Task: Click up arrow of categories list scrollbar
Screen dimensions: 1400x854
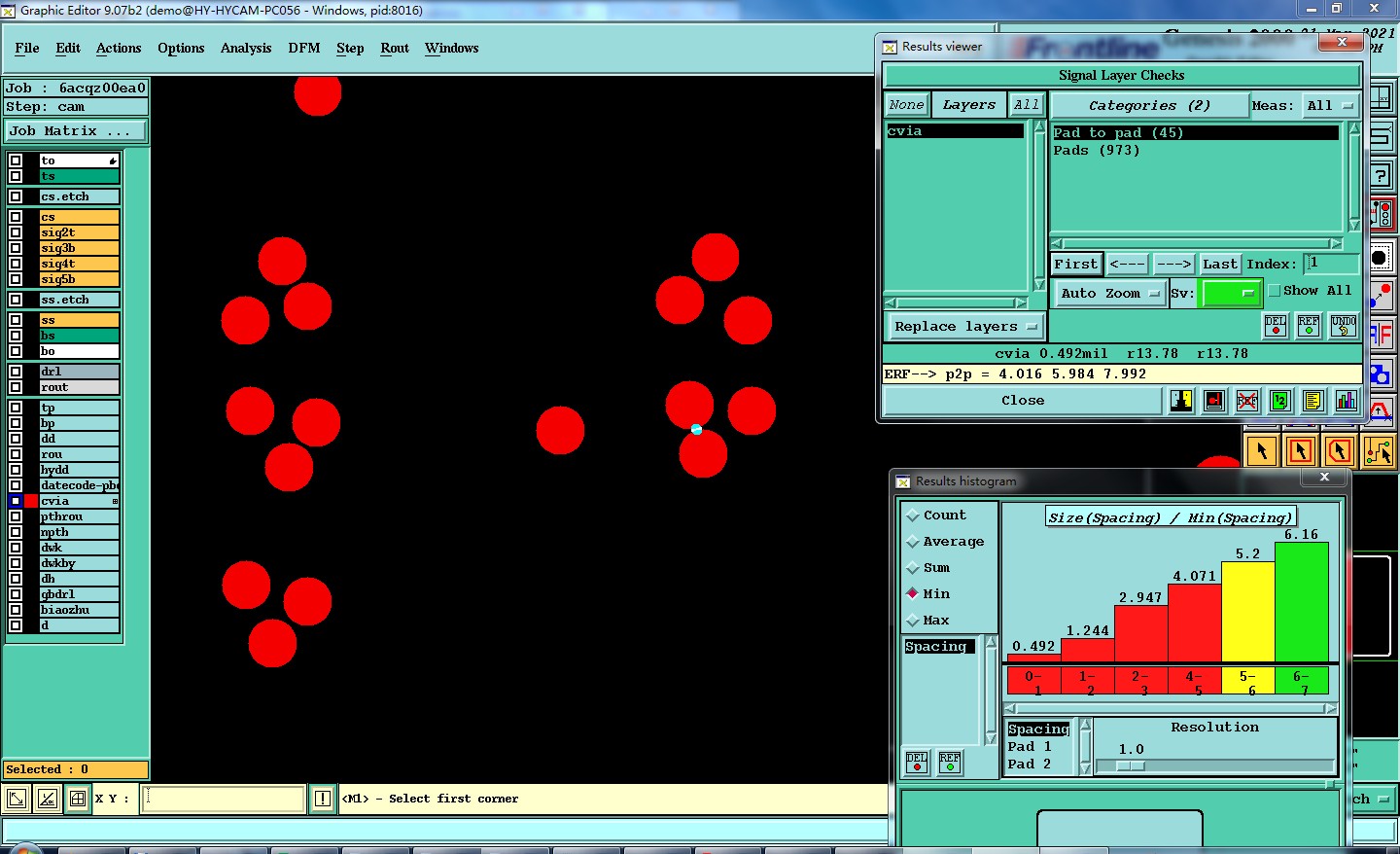Action: pyautogui.click(x=1353, y=128)
